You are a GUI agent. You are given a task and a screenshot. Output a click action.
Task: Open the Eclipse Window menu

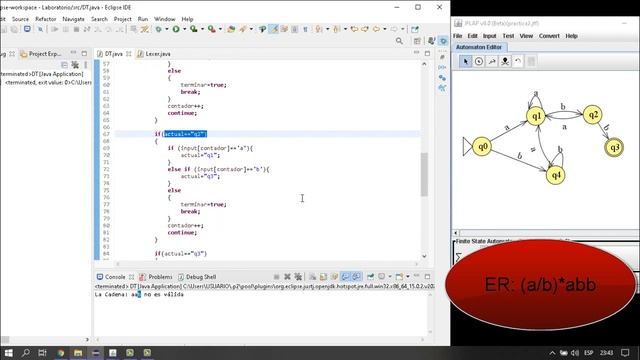[x=164, y=19]
